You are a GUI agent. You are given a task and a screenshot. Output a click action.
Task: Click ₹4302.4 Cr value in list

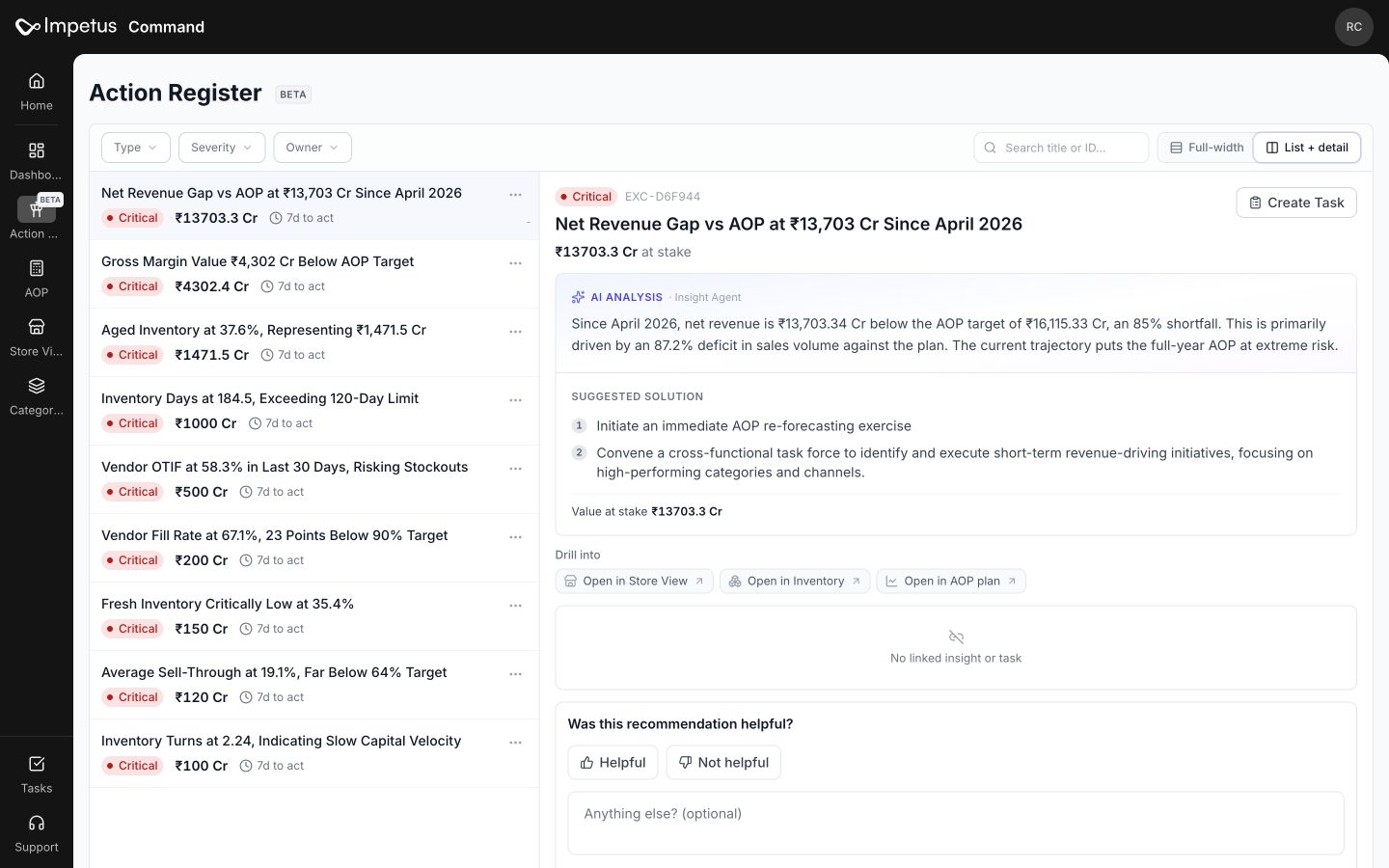point(211,286)
